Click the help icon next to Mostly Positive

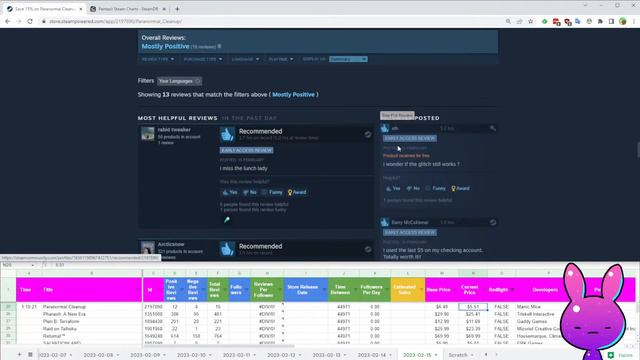pos(220,47)
